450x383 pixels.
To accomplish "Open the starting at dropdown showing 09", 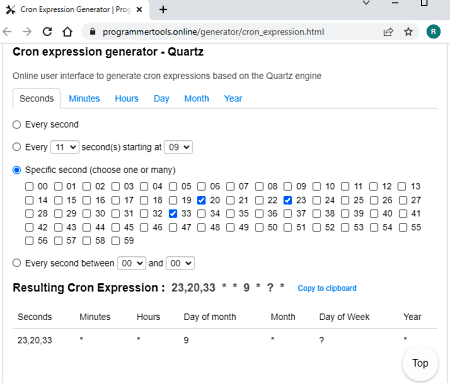I will click(x=178, y=147).
